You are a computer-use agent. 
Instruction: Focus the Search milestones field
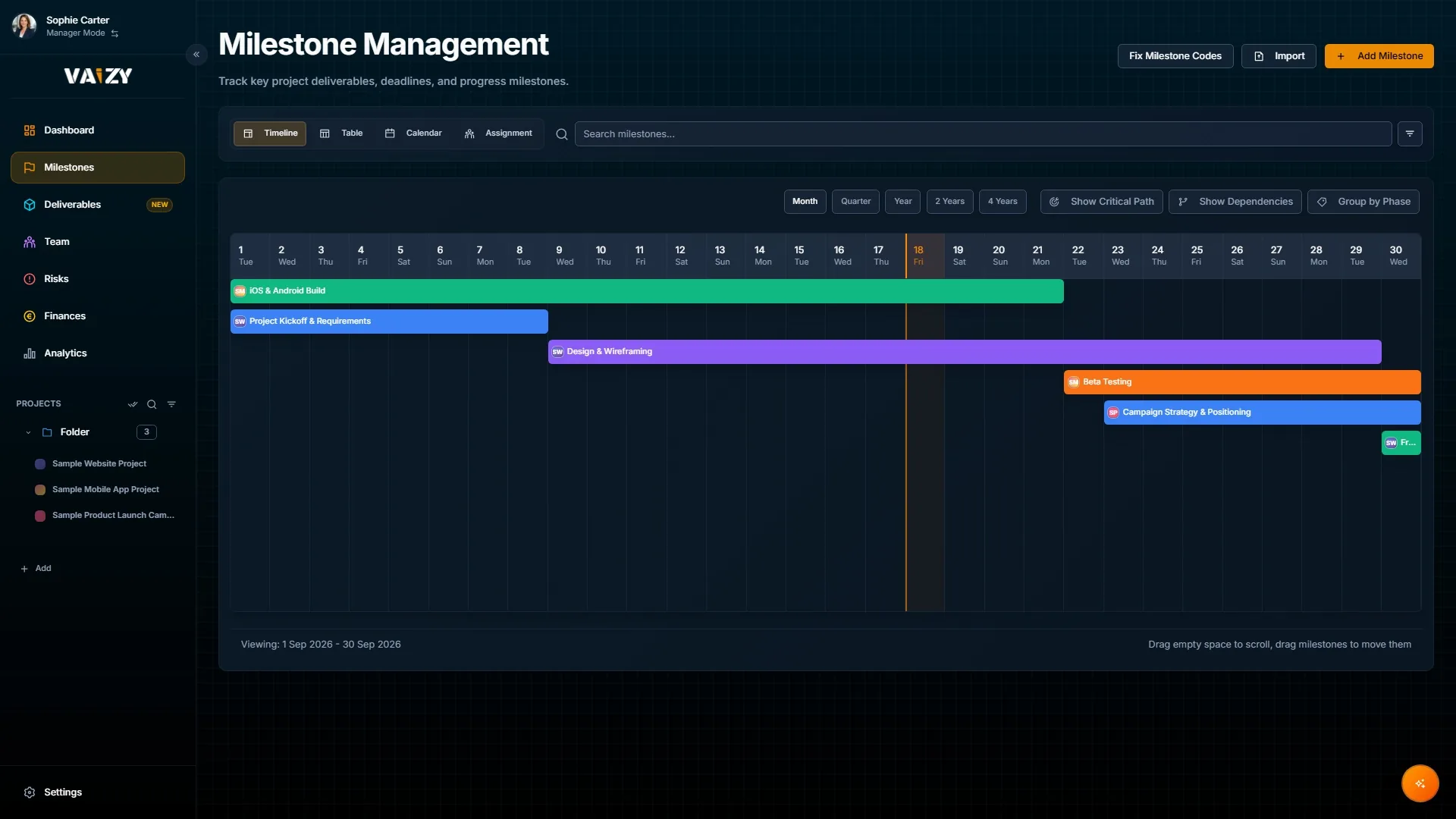pyautogui.click(x=983, y=134)
